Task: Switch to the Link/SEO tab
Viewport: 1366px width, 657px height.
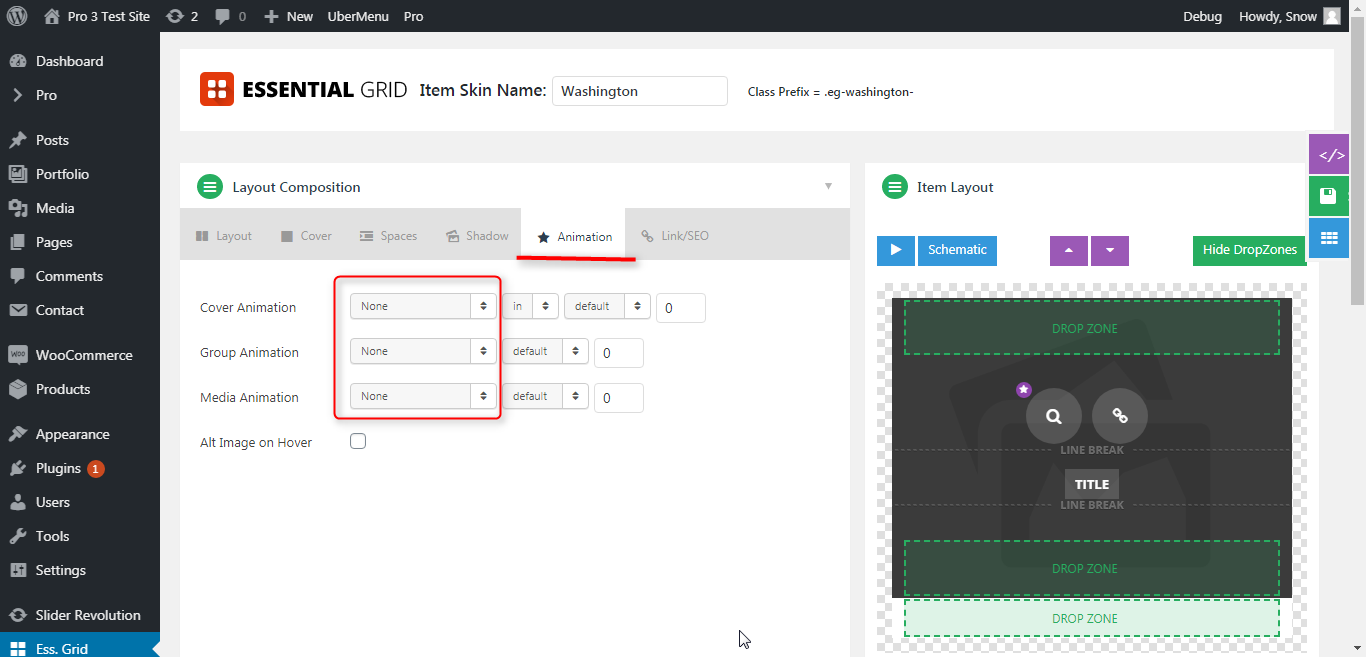Action: tap(676, 236)
